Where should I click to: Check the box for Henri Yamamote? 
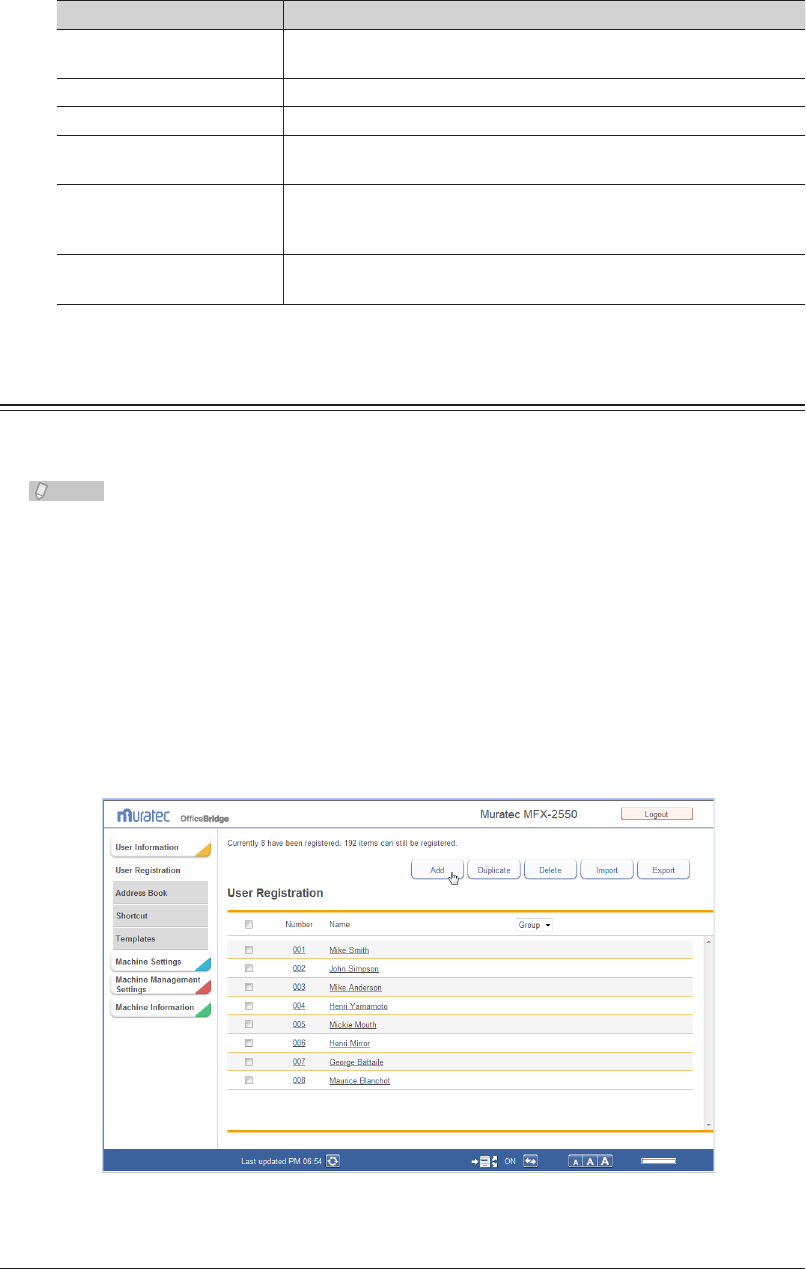[249, 1006]
